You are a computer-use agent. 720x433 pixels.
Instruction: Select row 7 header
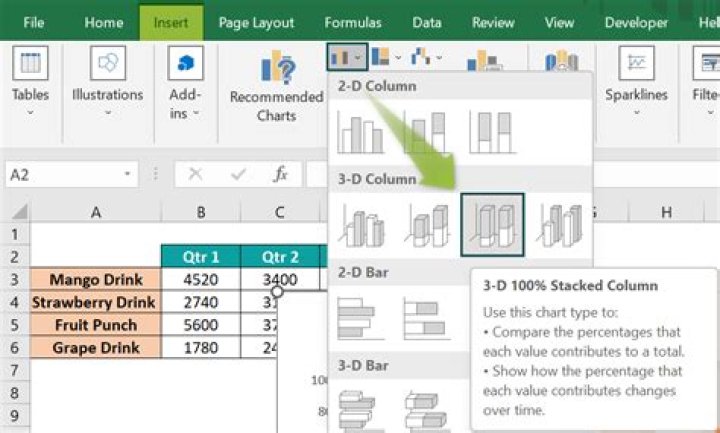pyautogui.click(x=14, y=370)
